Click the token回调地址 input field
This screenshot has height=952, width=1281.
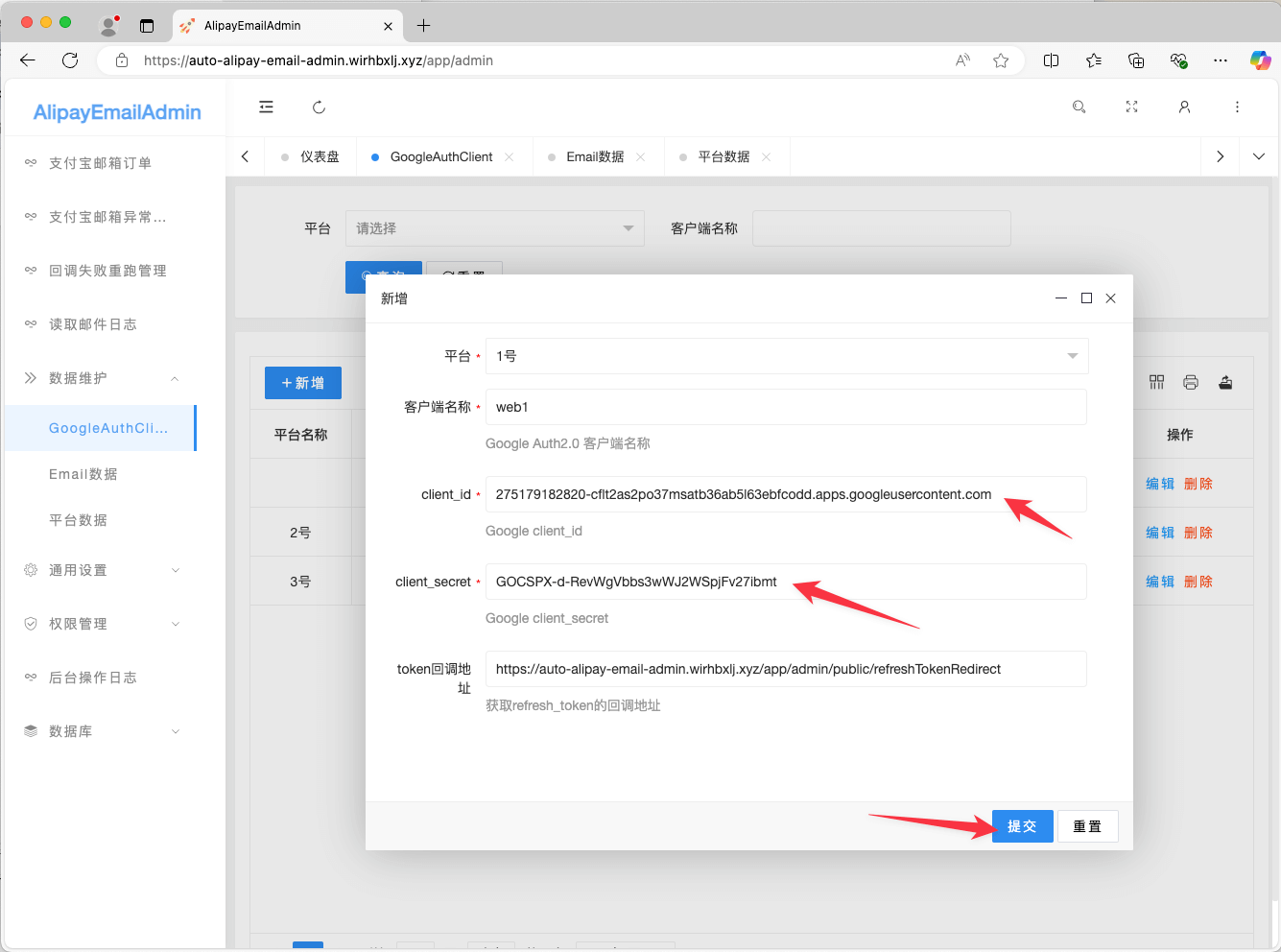(x=786, y=669)
